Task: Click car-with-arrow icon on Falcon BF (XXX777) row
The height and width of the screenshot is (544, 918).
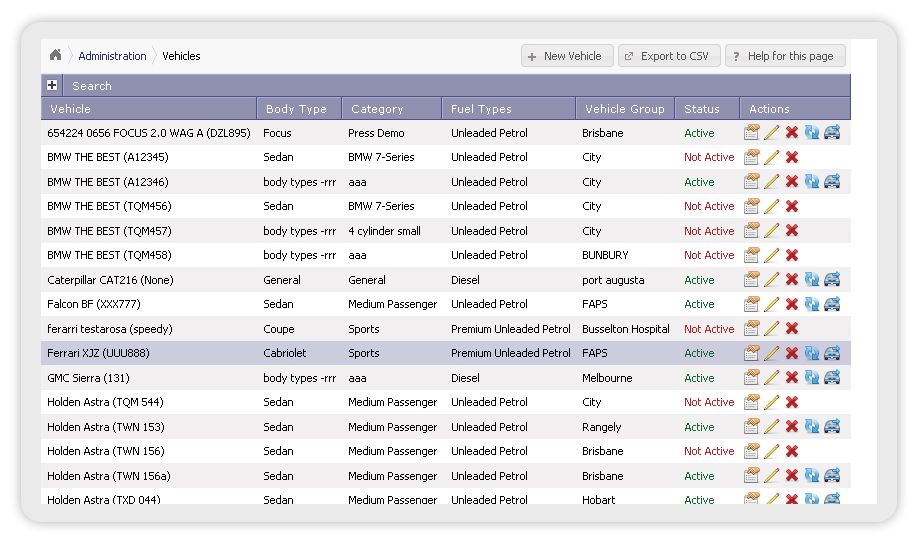Action: [832, 304]
